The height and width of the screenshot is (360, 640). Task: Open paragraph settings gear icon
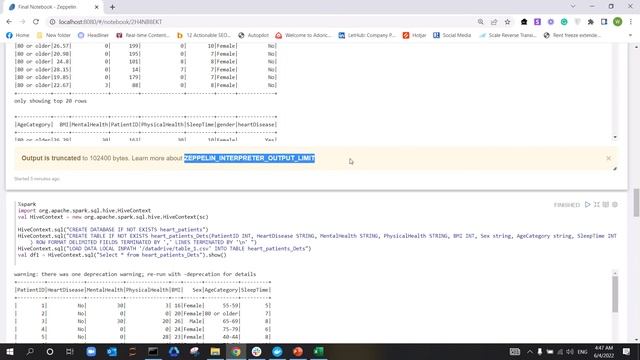[615, 204]
